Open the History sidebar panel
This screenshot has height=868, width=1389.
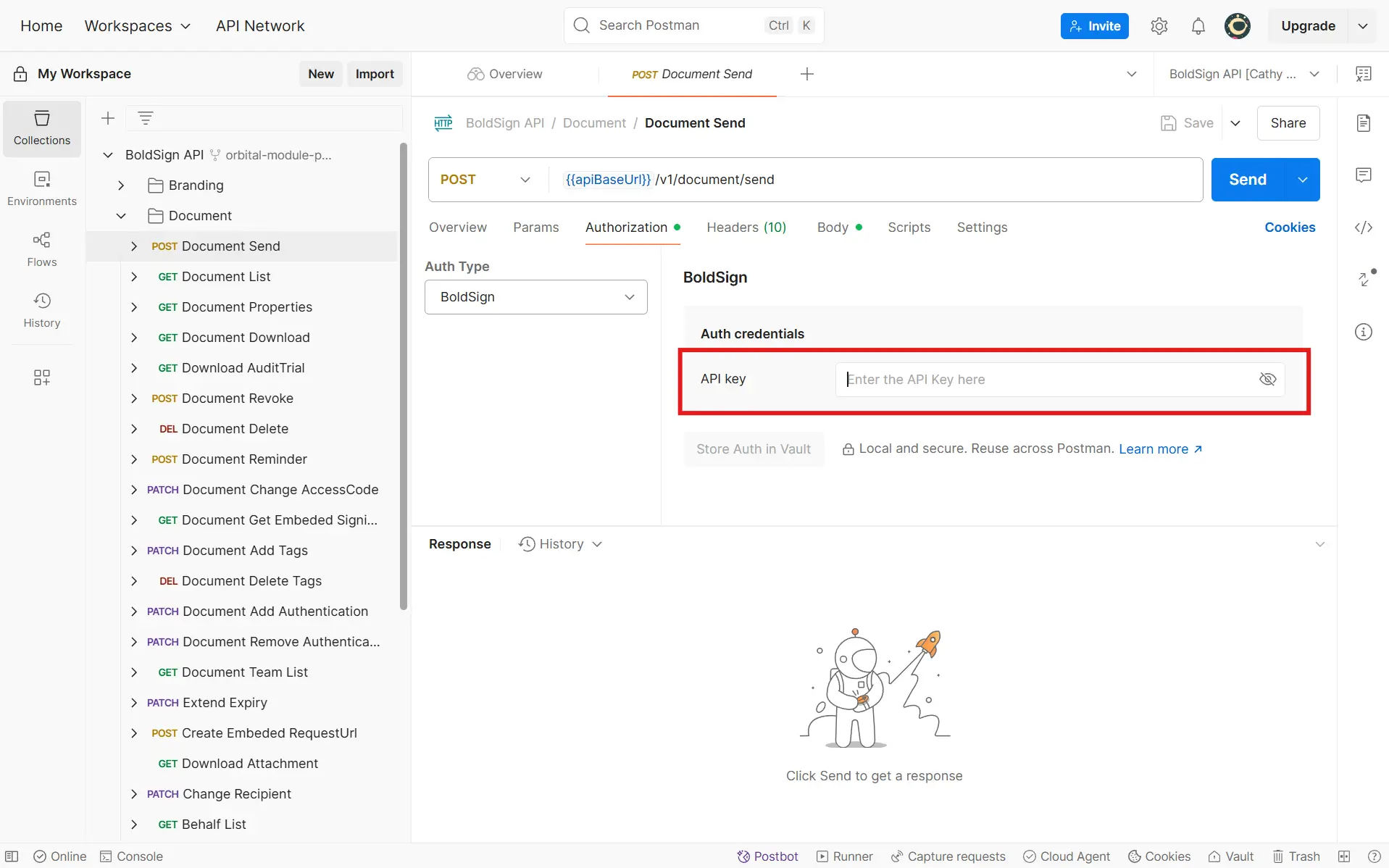coord(42,311)
